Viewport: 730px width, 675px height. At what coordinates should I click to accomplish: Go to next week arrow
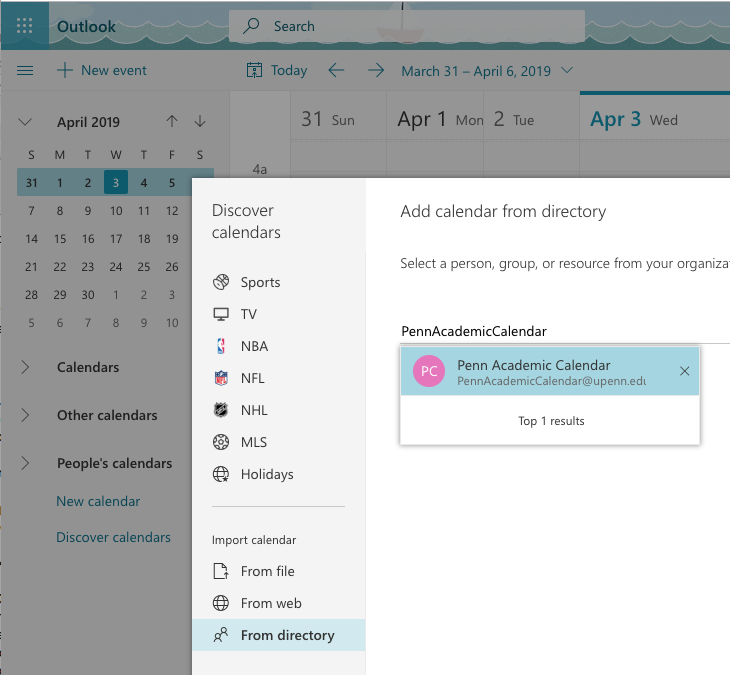(376, 70)
